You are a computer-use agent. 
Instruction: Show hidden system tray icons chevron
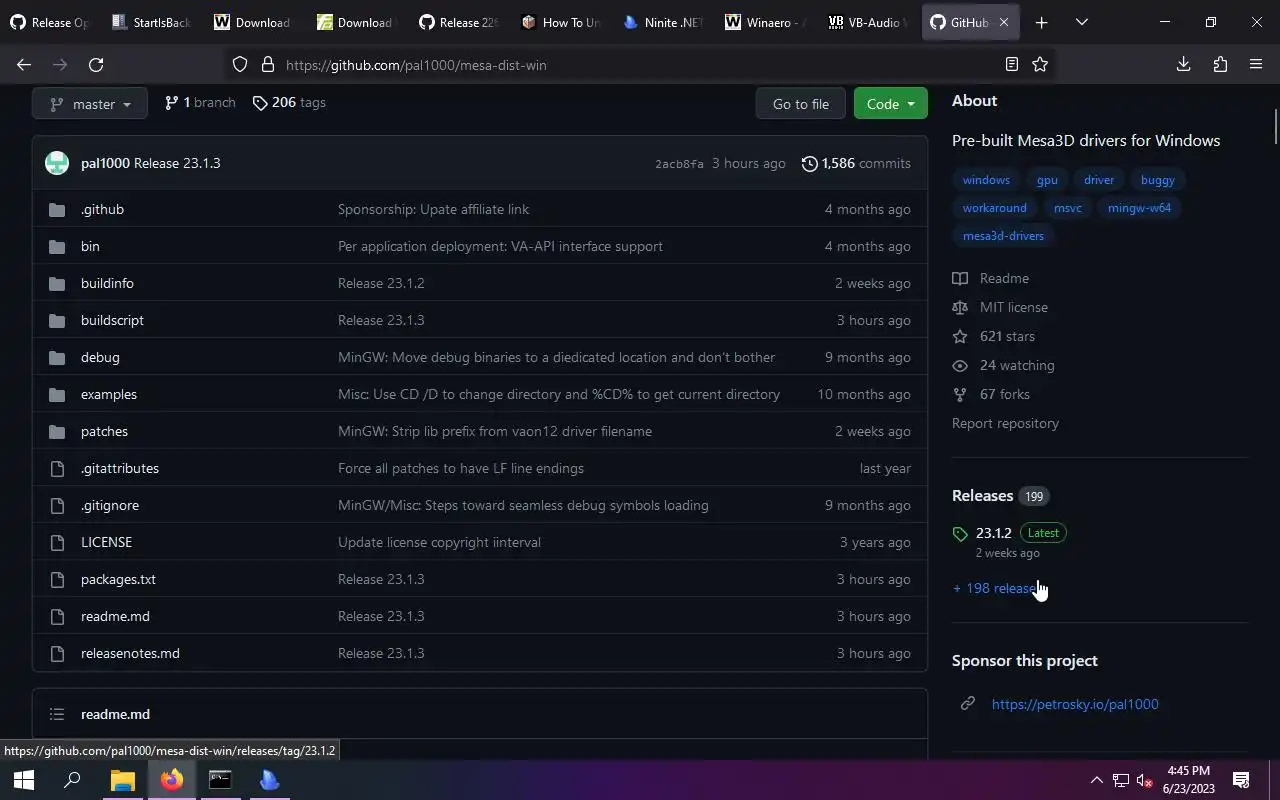pos(1096,780)
